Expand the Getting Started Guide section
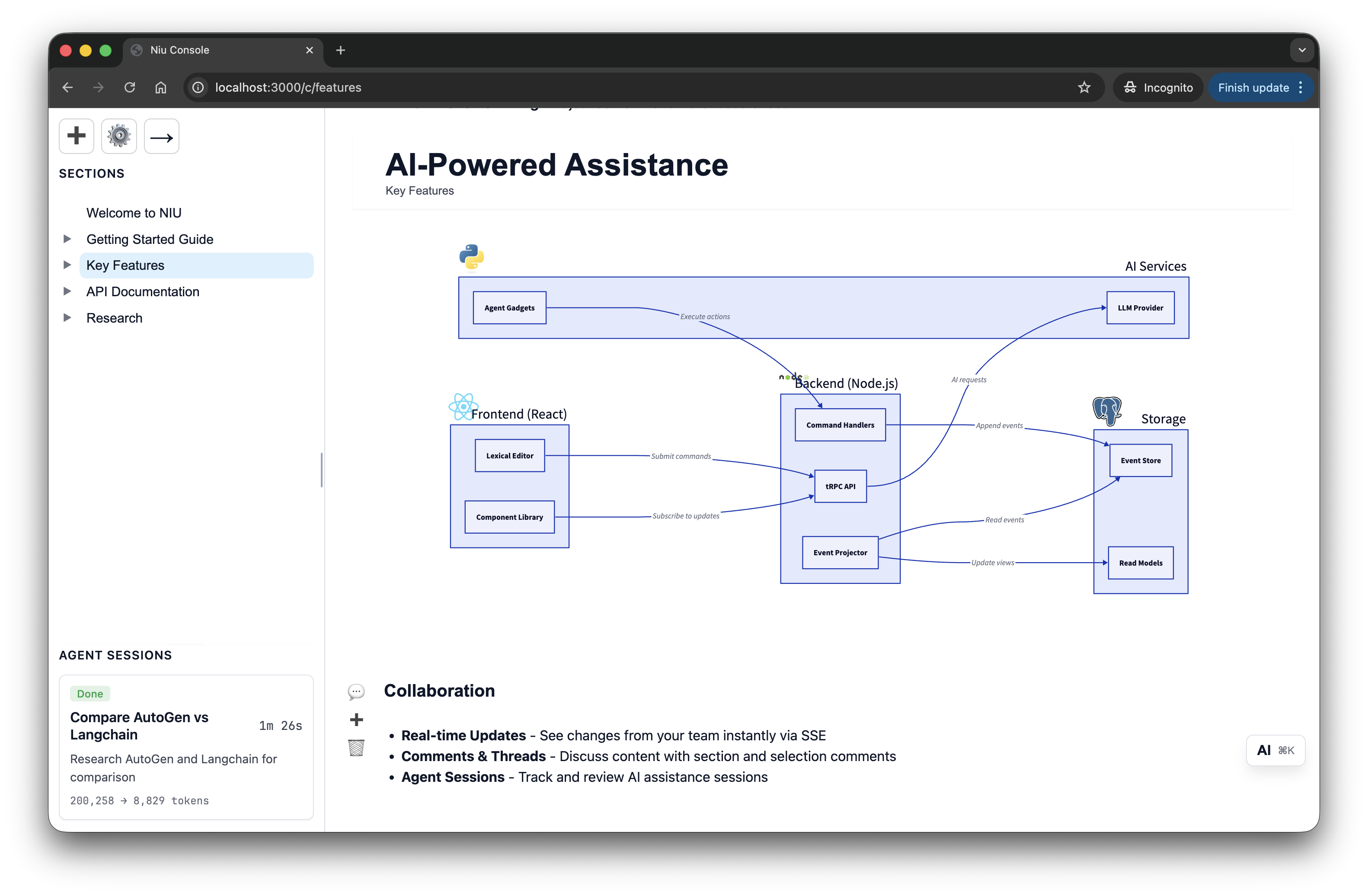The height and width of the screenshot is (896, 1368). click(x=67, y=239)
